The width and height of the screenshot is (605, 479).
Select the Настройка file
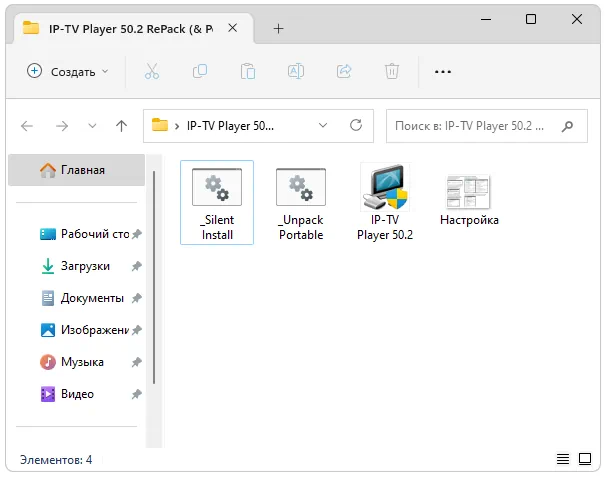[469, 199]
